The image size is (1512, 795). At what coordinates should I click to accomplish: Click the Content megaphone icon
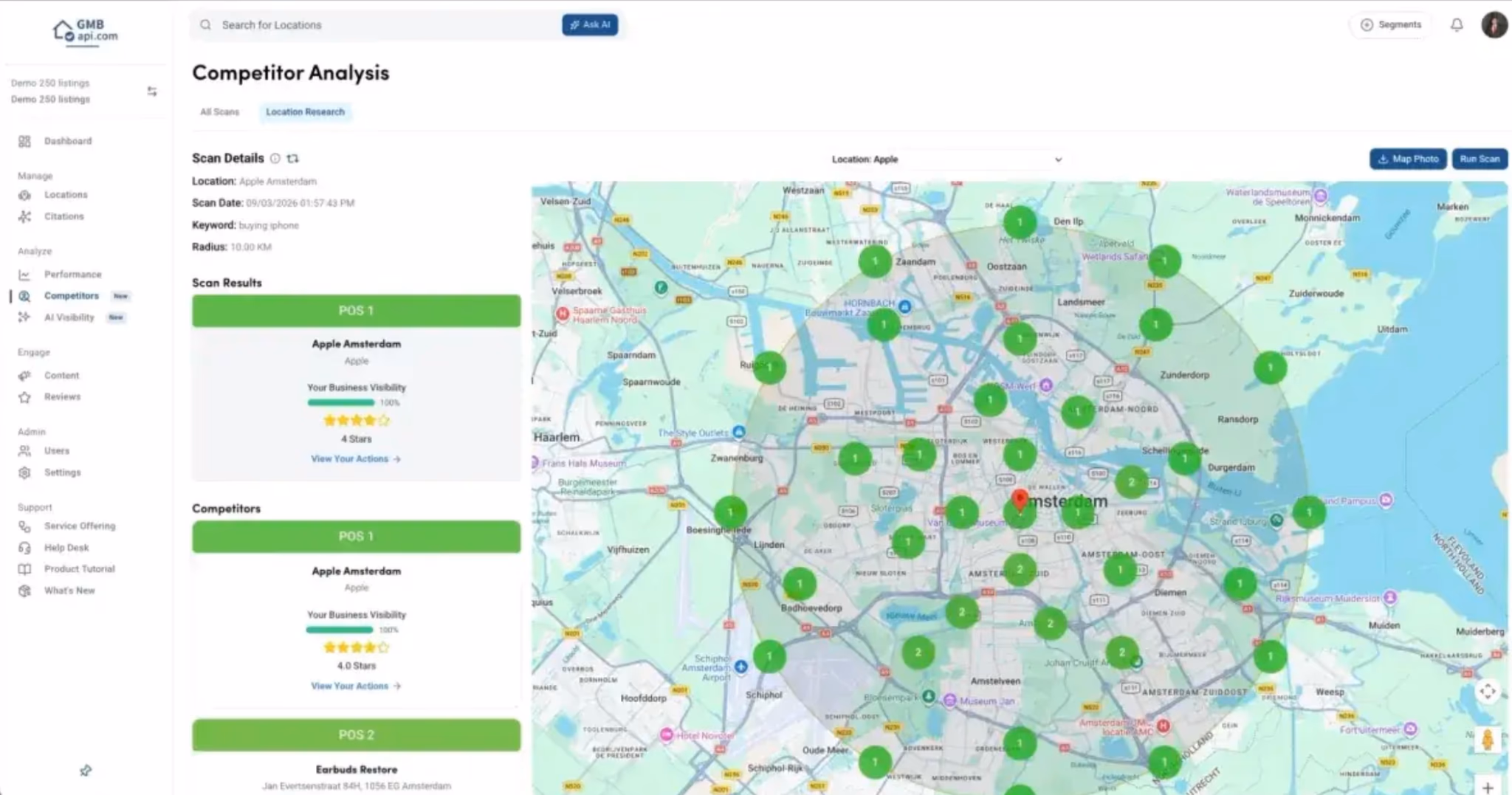point(24,376)
